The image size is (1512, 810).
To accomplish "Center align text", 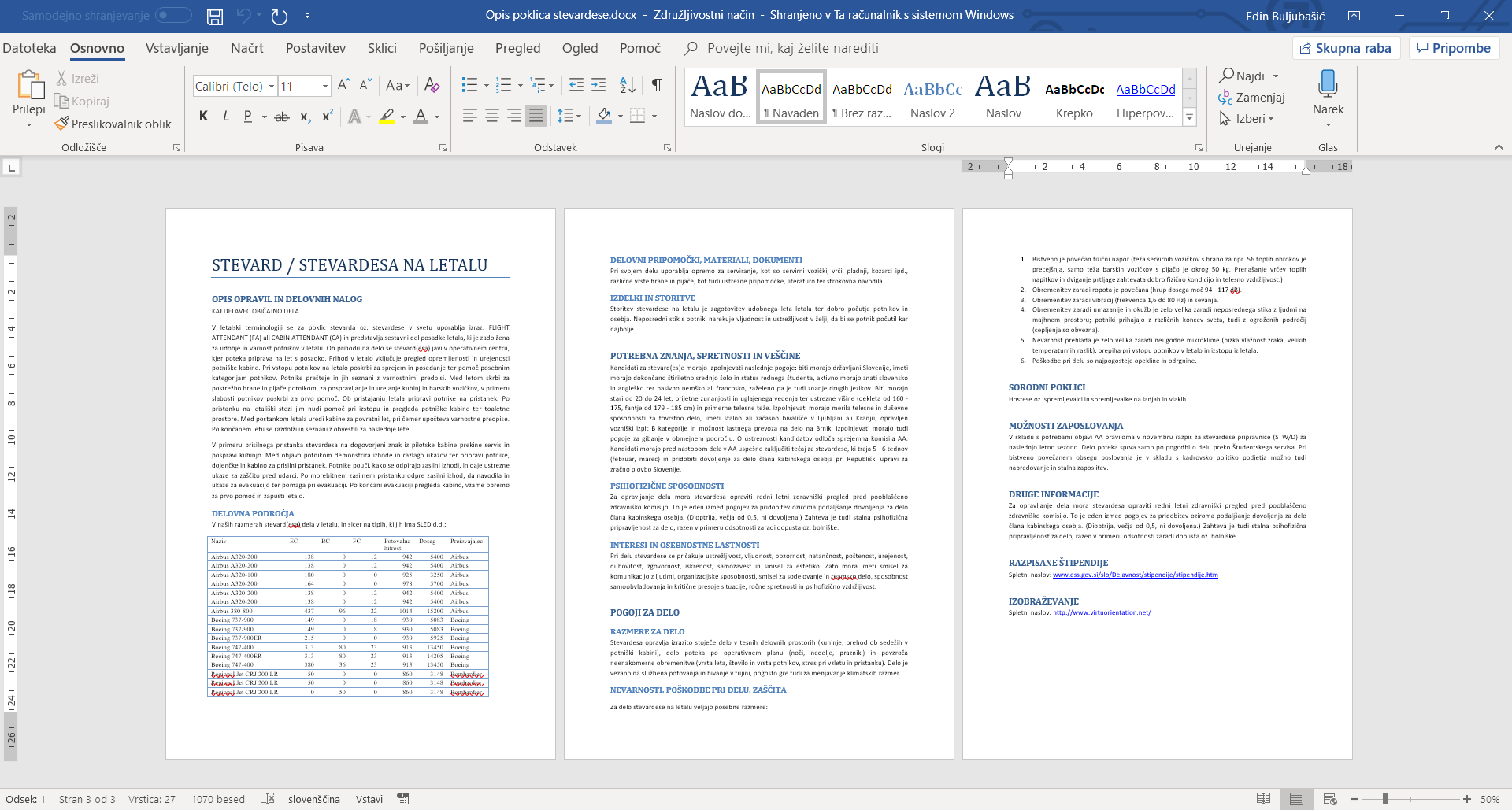I will point(492,117).
